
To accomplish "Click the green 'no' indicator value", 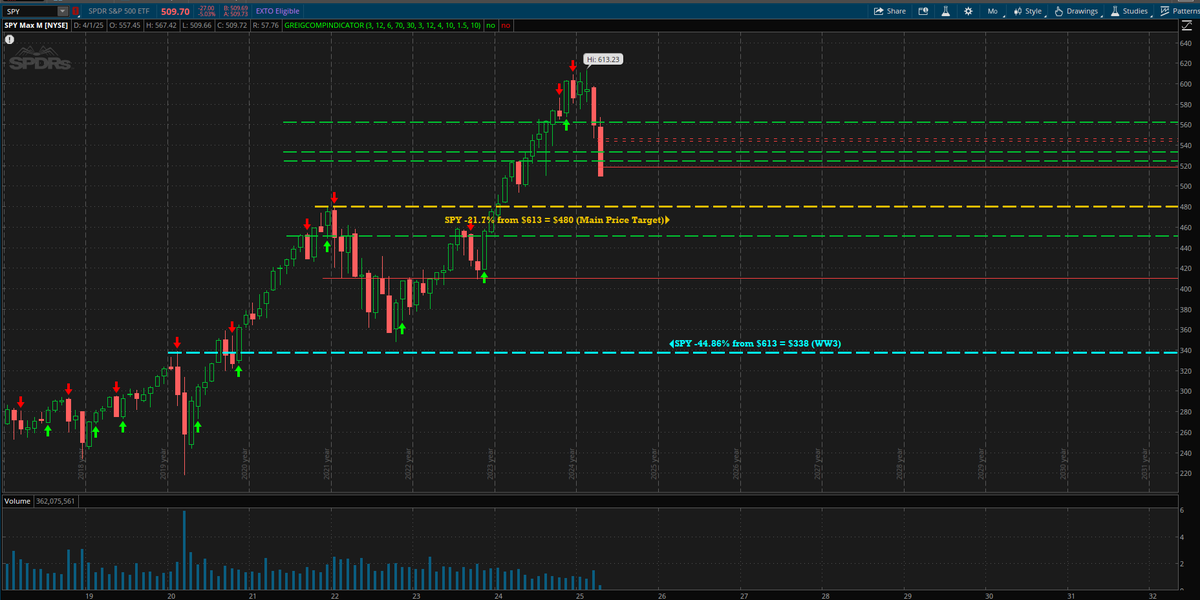I will click(x=490, y=25).
